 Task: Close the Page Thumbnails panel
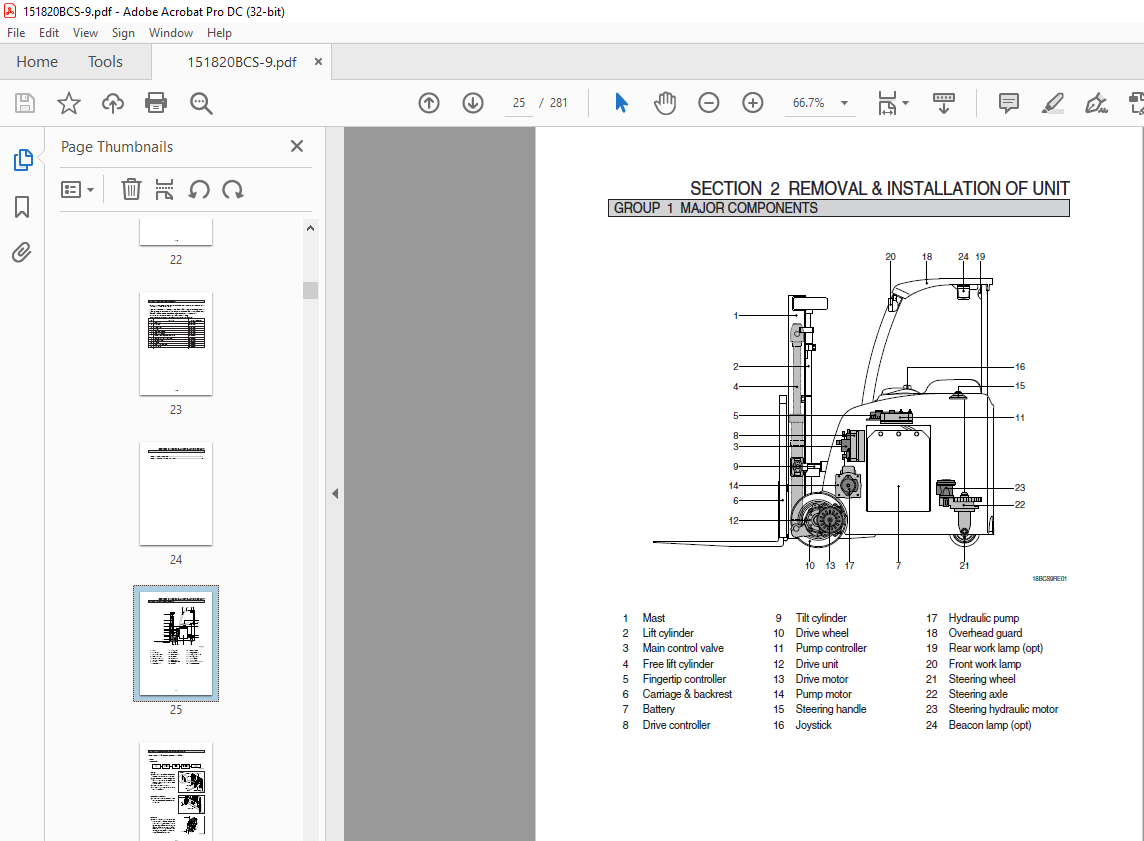[297, 146]
